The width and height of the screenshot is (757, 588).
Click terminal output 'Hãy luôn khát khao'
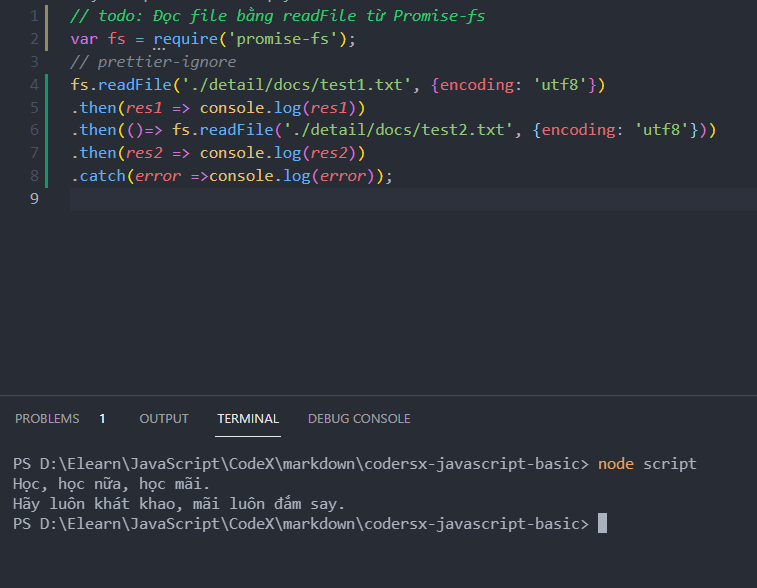[x=94, y=504]
